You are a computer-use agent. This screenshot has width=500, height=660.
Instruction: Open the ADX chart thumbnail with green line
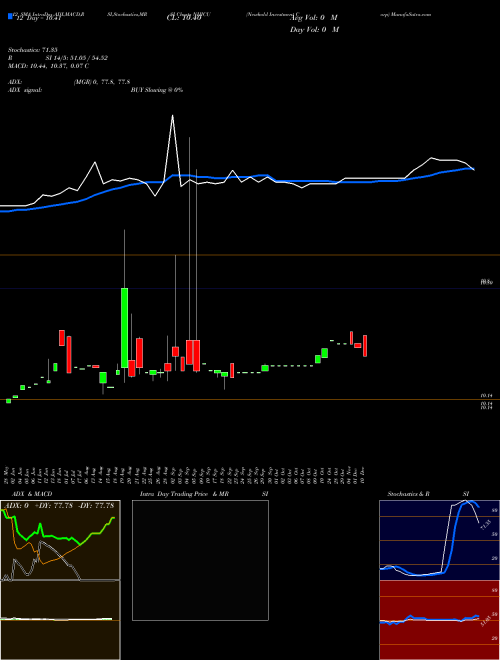tap(60, 540)
